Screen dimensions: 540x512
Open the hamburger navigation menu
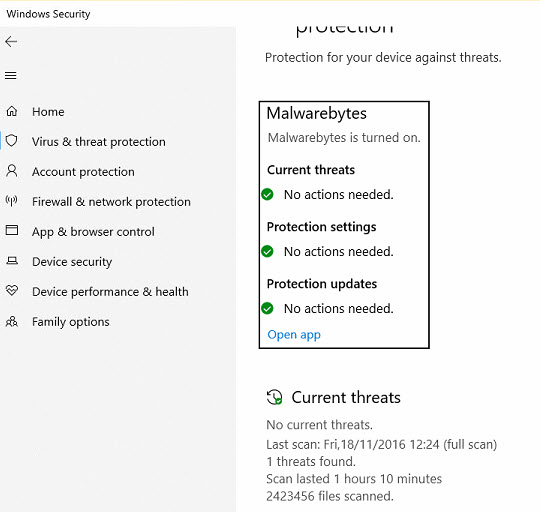[11, 75]
